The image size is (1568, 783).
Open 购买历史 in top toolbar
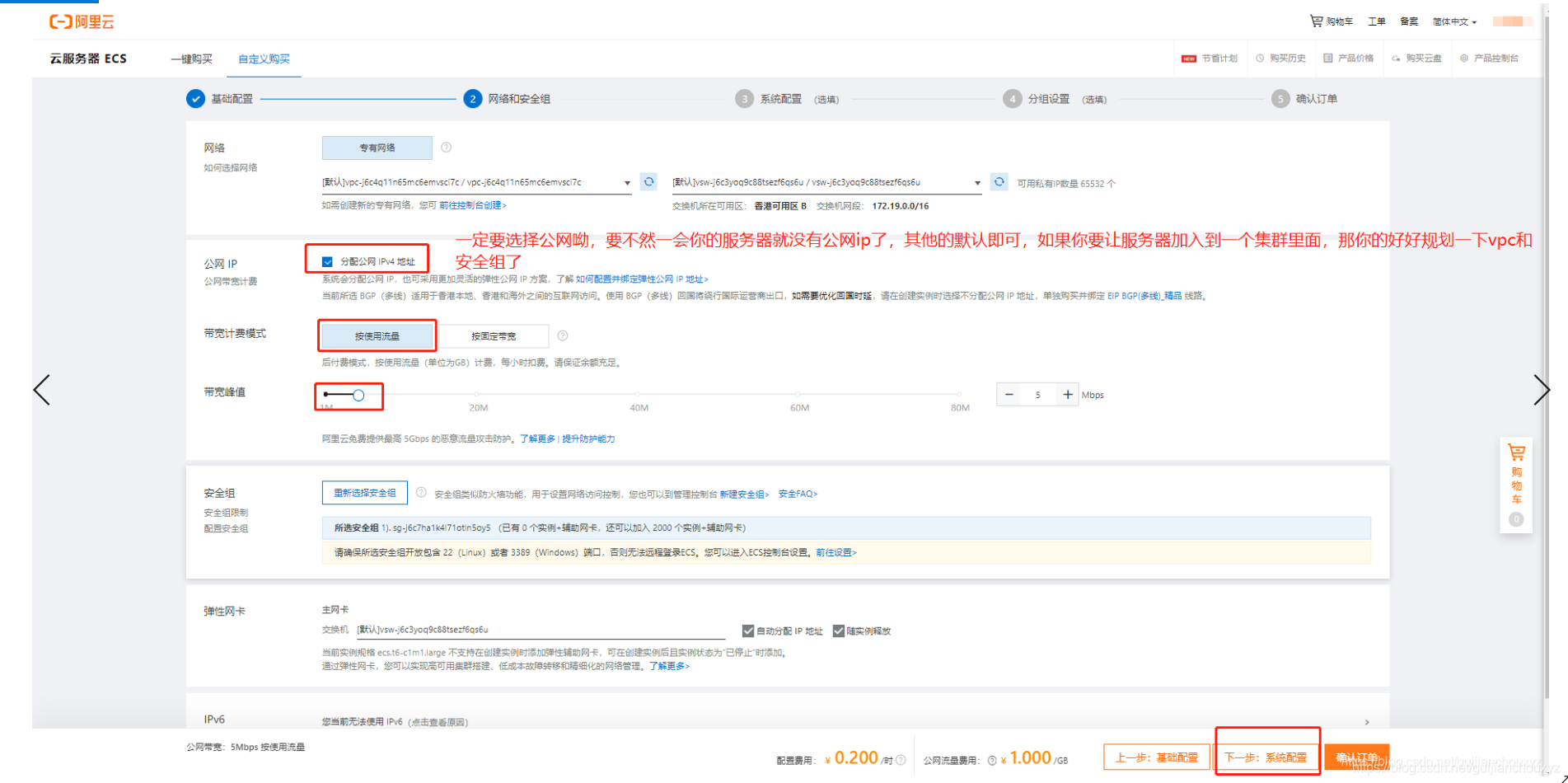1280,59
